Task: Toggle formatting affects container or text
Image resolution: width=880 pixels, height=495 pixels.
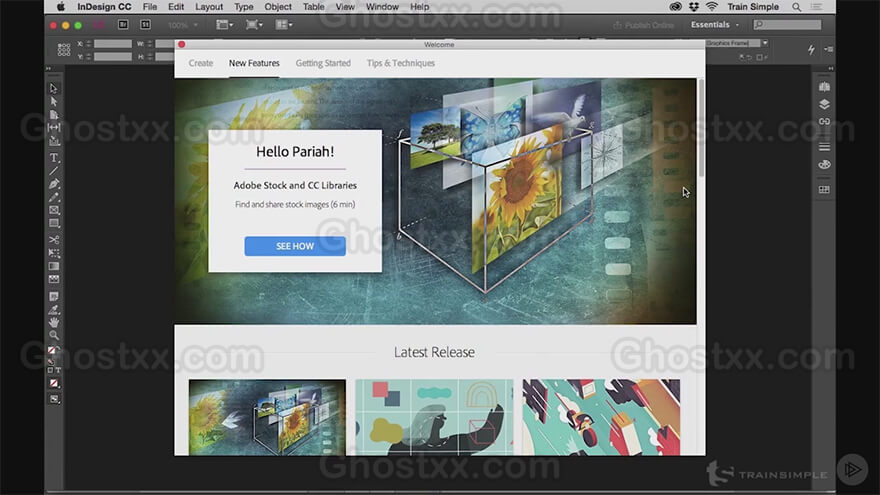Action: (54, 370)
